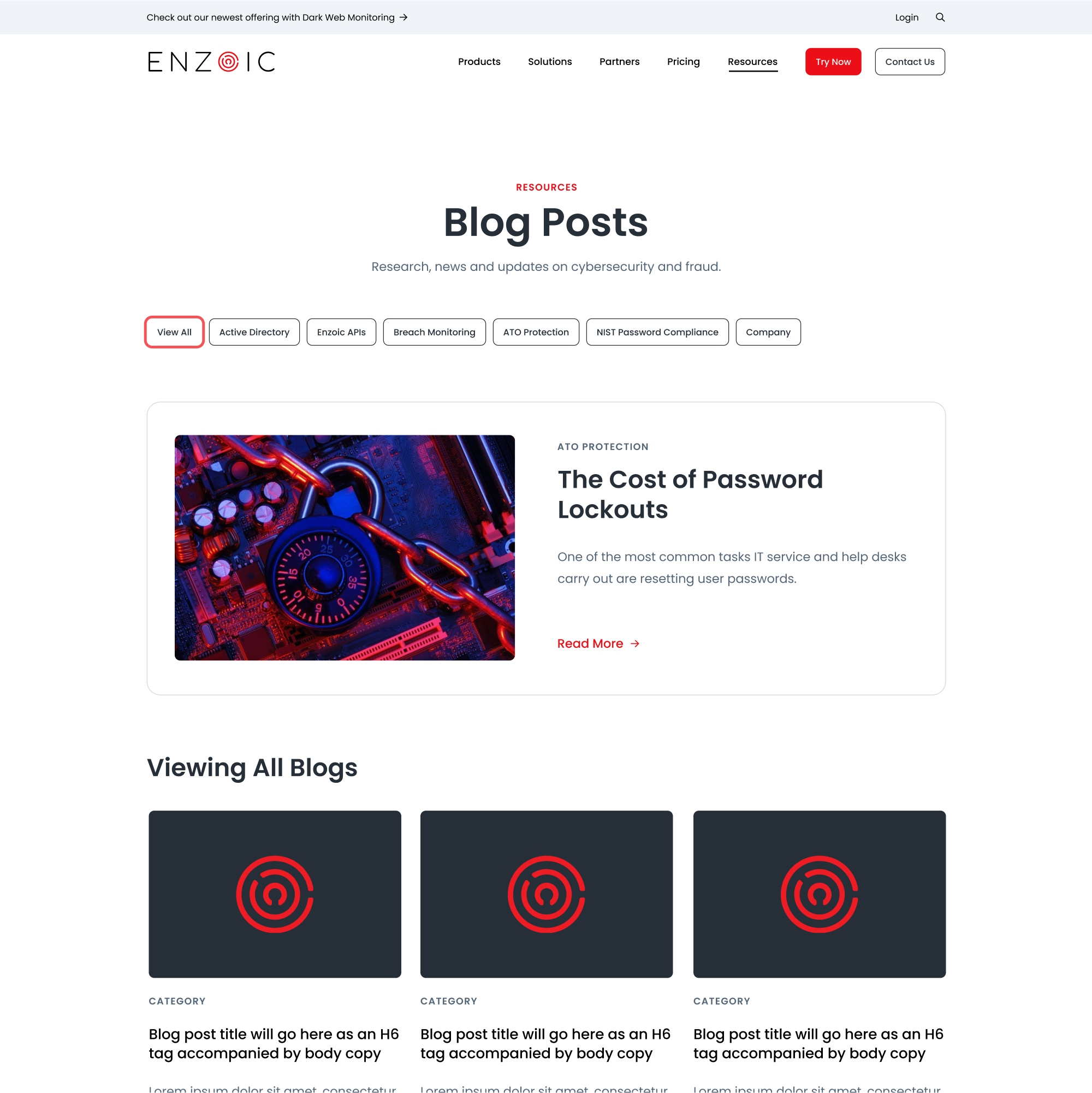
Task: Open the Resources menu item
Action: coord(752,61)
